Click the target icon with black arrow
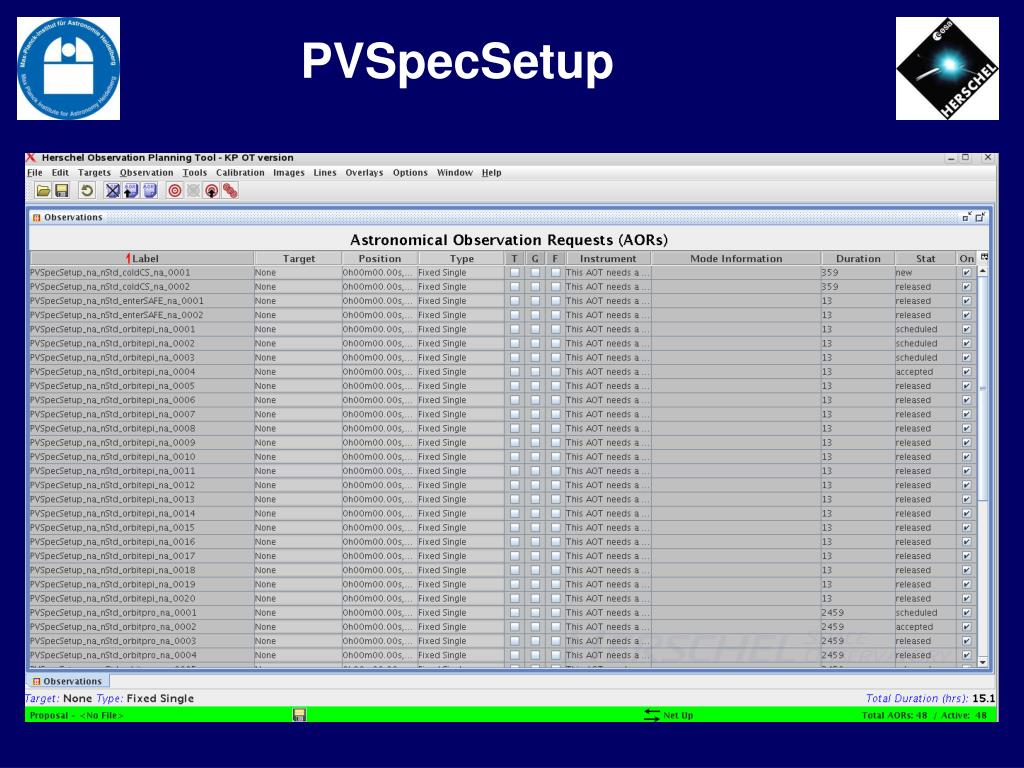 pyautogui.click(x=212, y=191)
